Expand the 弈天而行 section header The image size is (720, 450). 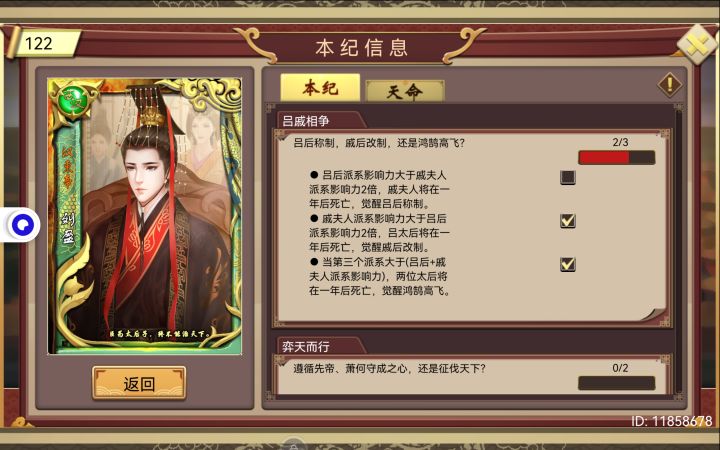tap(321, 346)
